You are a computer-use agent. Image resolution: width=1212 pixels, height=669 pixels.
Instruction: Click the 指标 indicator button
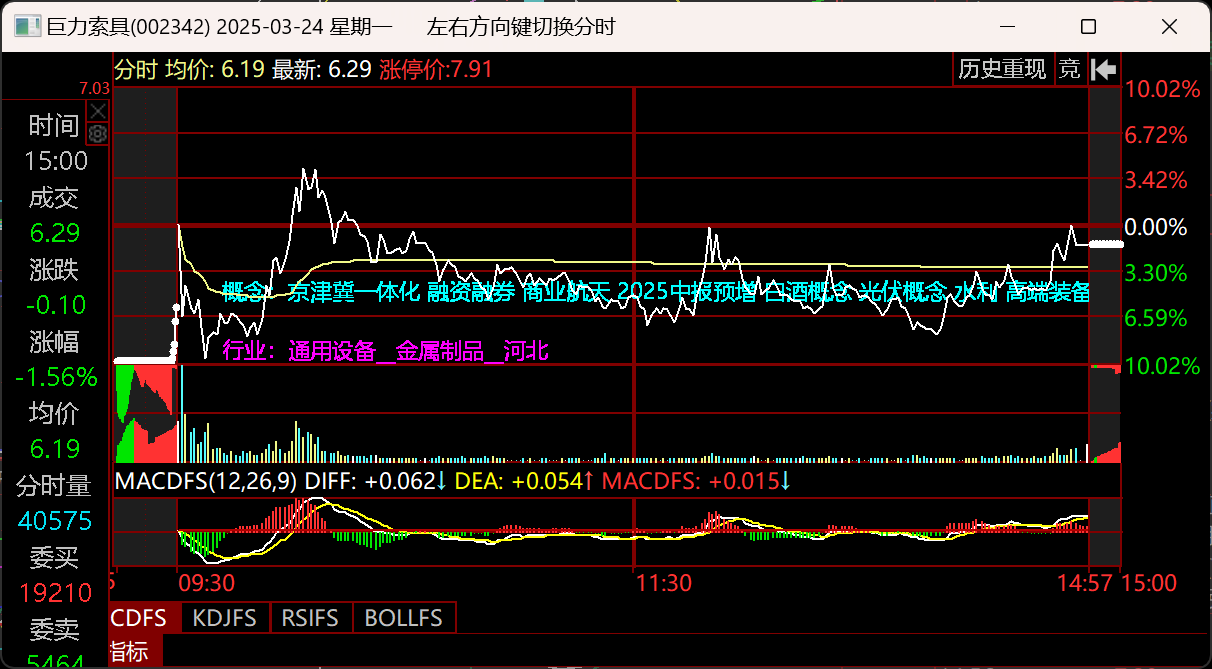128,652
